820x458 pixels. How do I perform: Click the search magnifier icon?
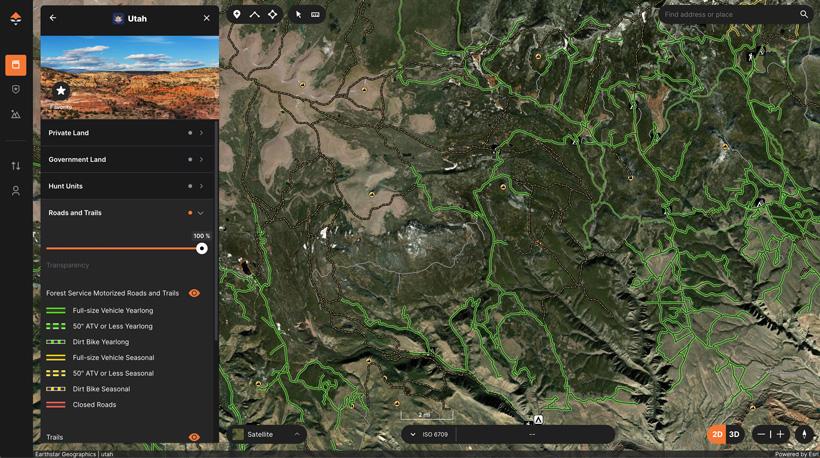tap(804, 15)
